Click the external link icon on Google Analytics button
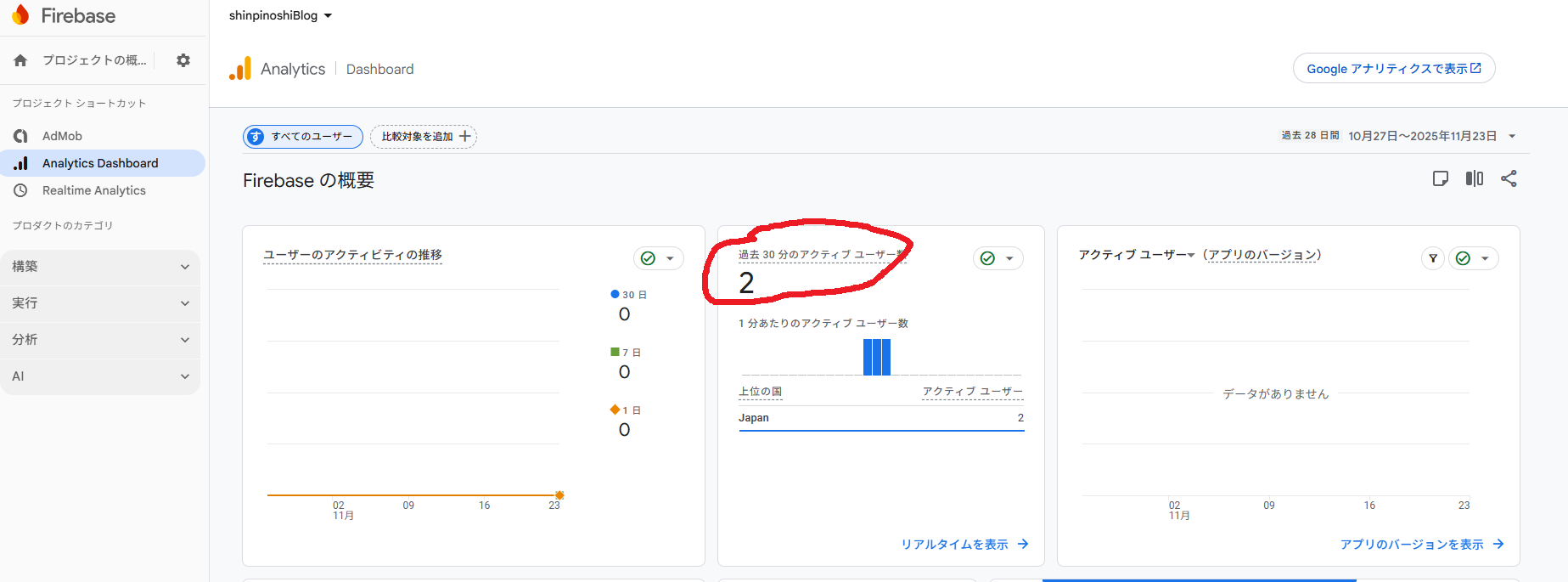The width and height of the screenshot is (1568, 582). pyautogui.click(x=1475, y=68)
